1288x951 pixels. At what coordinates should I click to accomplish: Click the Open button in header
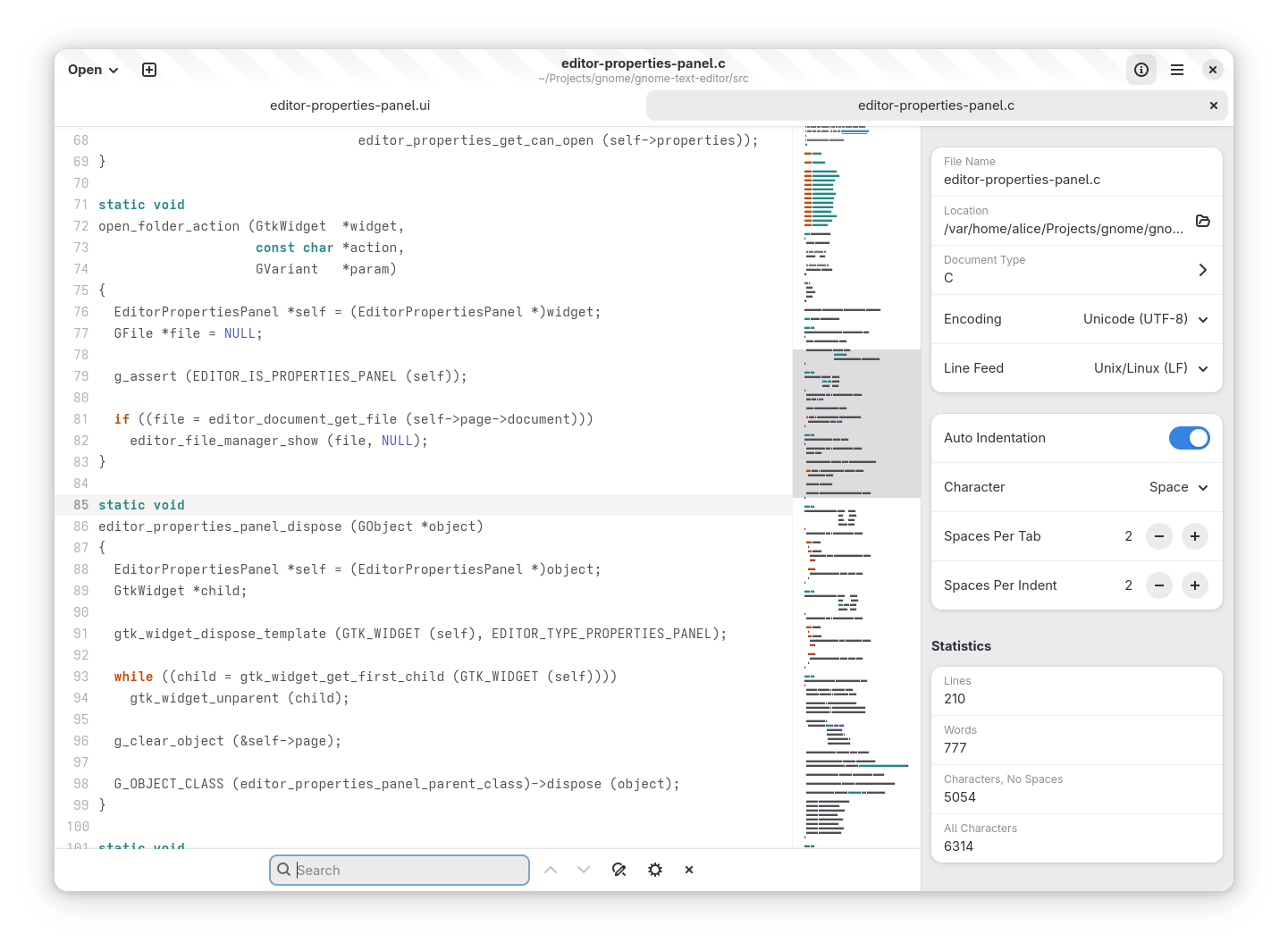[x=93, y=70]
